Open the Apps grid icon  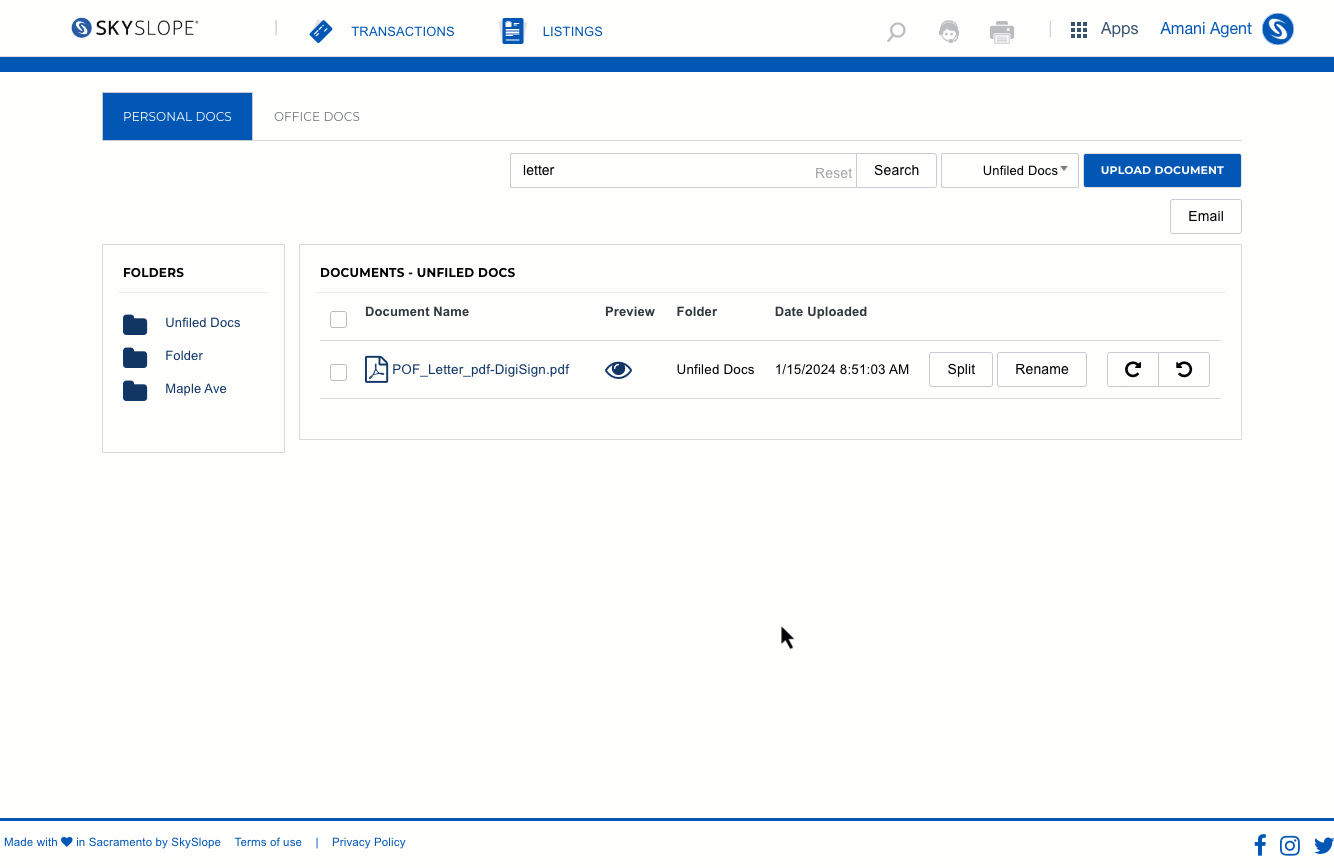coord(1079,30)
